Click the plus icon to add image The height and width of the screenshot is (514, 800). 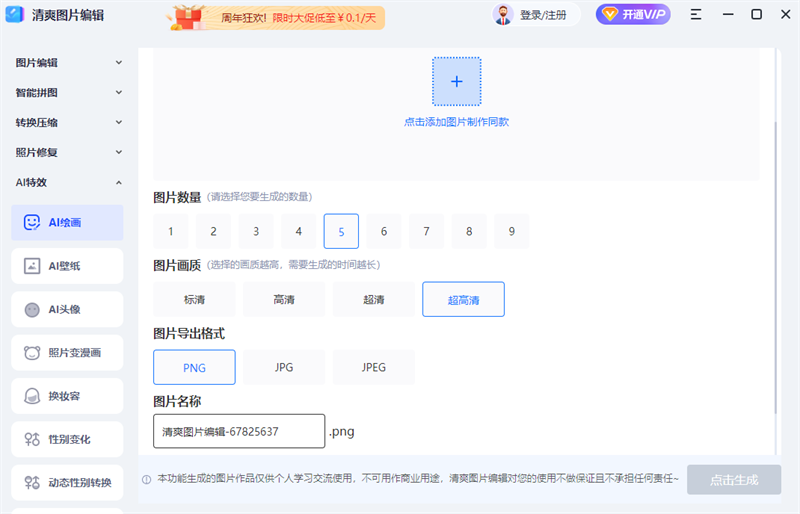pos(457,82)
